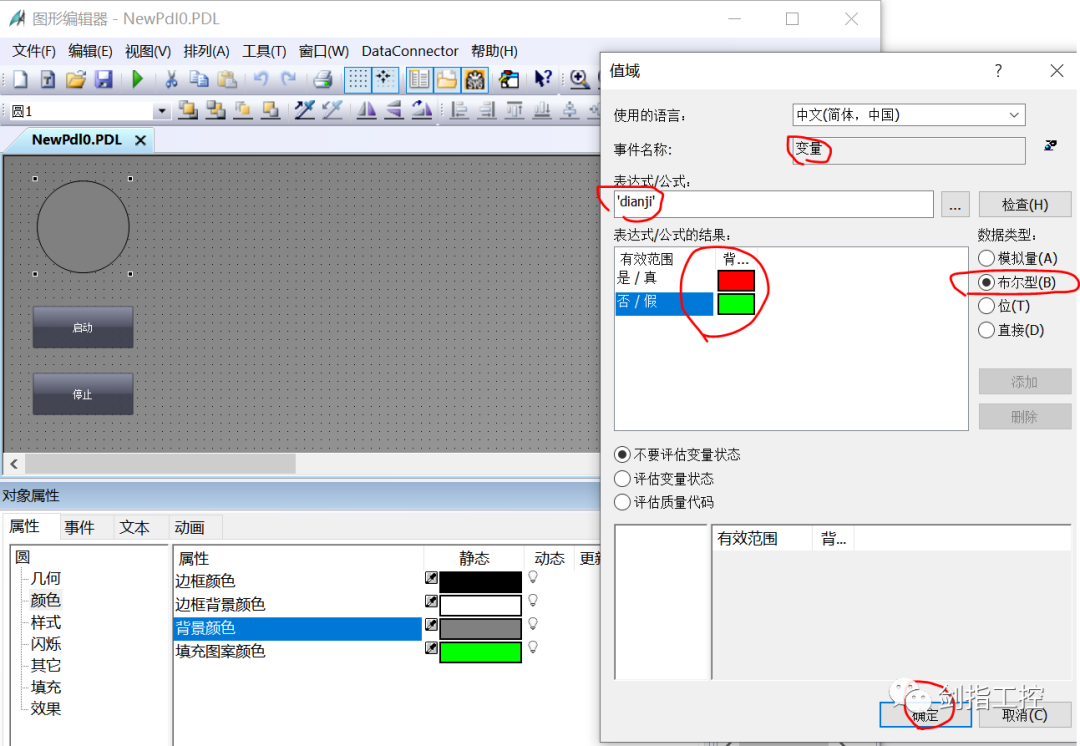Cut the selection using the scissors icon

170,80
